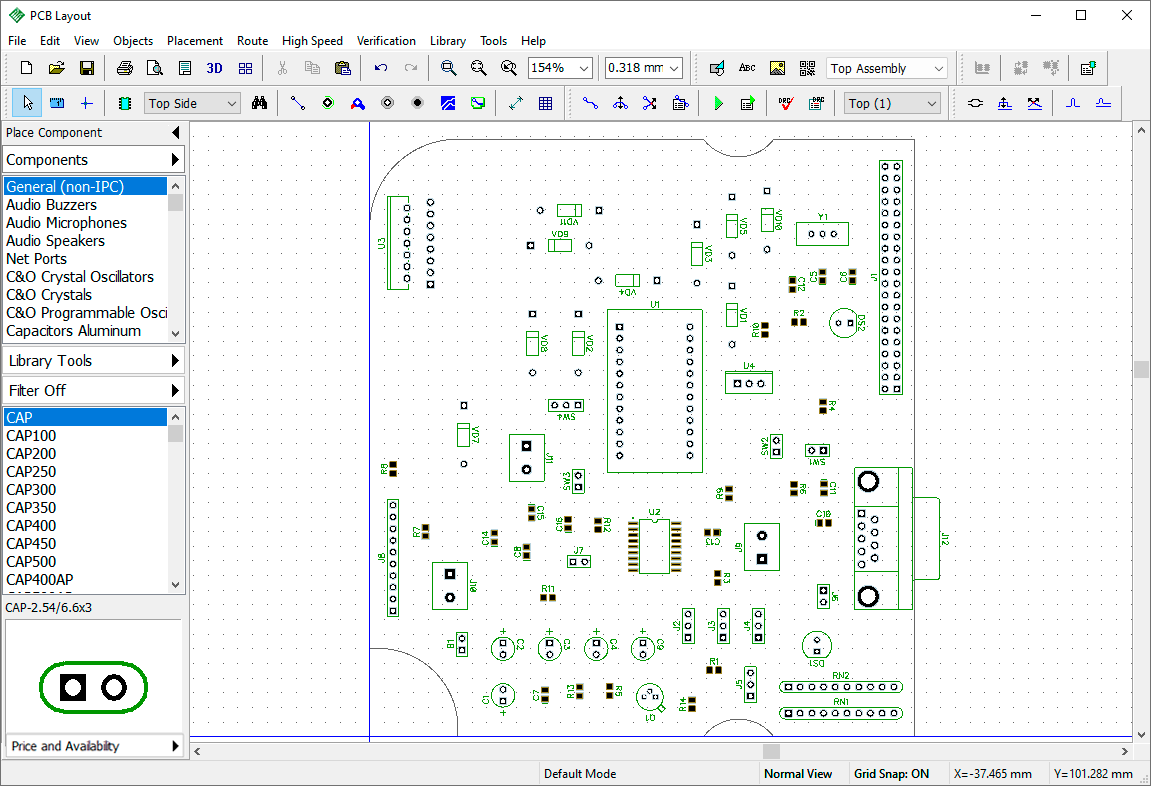
Task: Activate the place component chip tool
Action: [x=125, y=103]
